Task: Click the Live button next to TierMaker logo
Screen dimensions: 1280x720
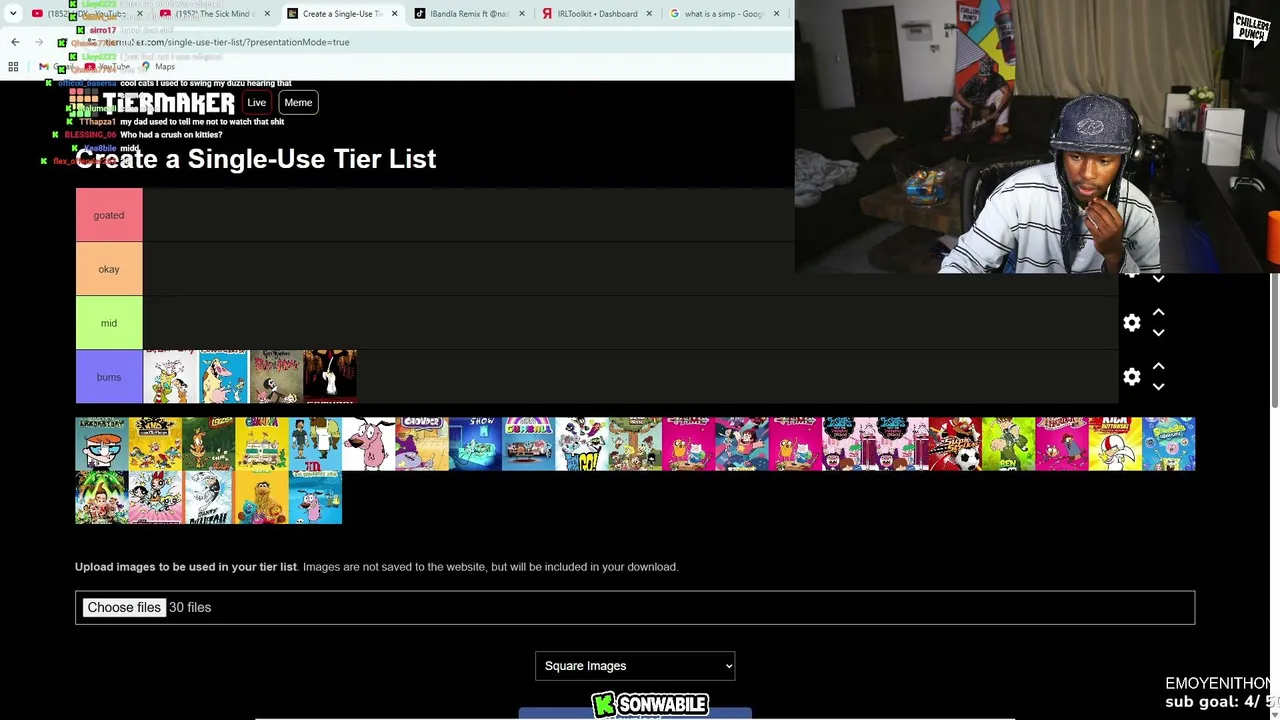Action: (x=257, y=102)
